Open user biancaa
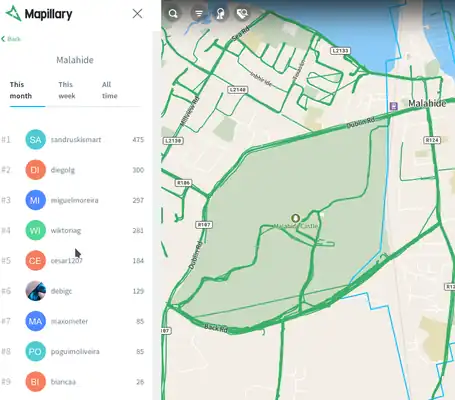The height and width of the screenshot is (400, 455). coord(63,382)
